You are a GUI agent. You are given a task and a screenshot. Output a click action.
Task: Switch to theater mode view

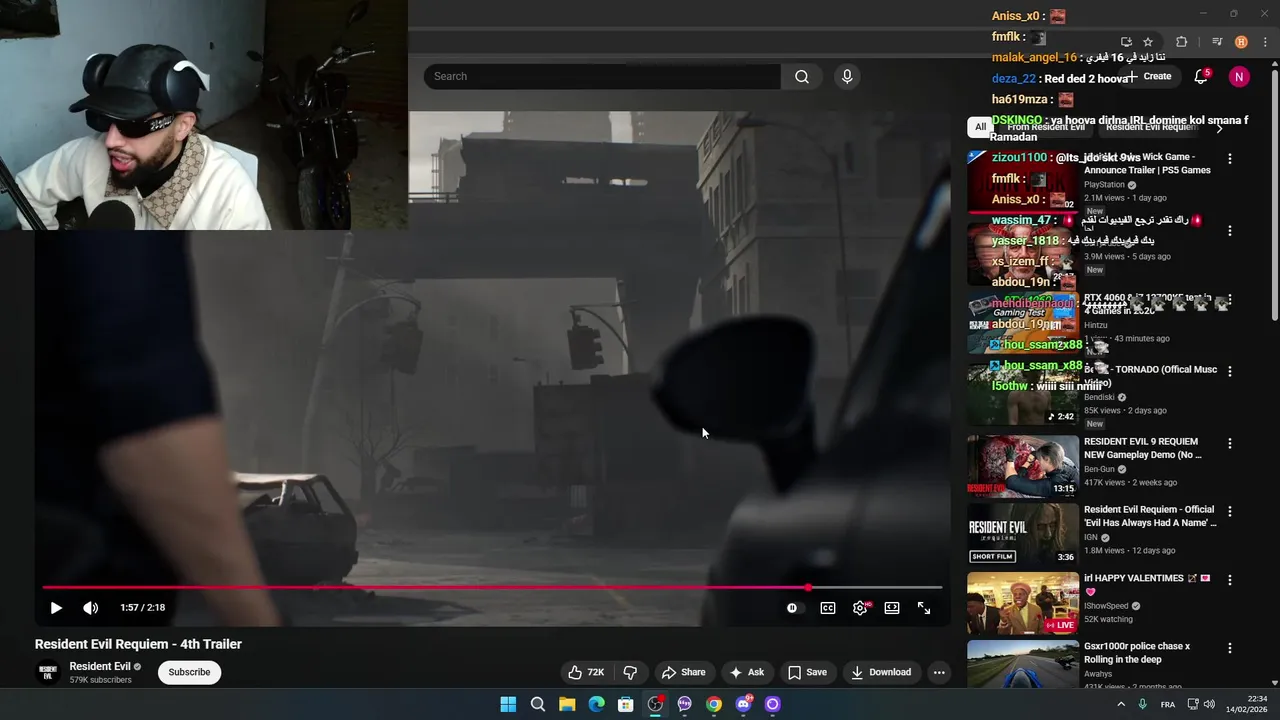[x=892, y=608]
